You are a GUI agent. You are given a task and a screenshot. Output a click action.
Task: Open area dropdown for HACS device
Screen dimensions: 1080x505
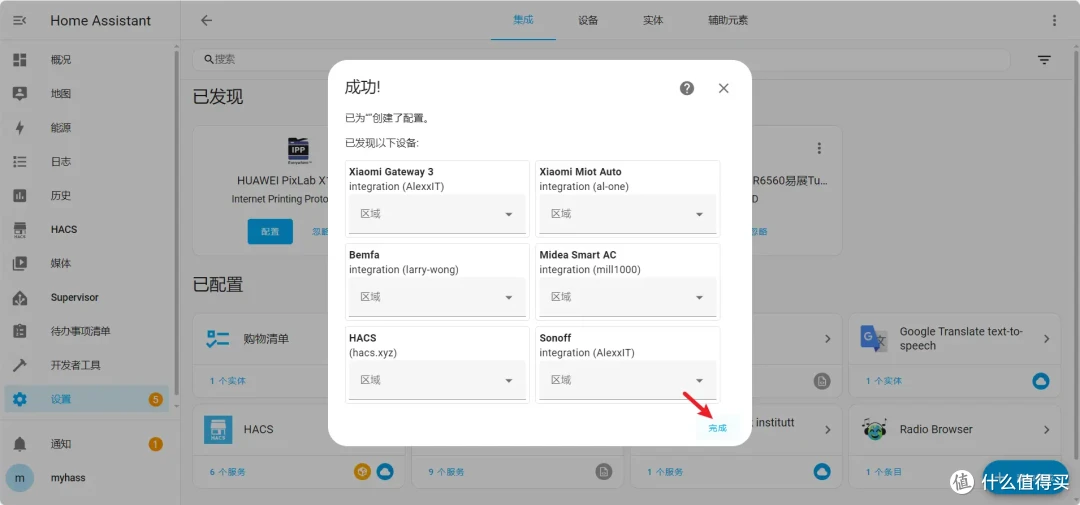click(437, 380)
